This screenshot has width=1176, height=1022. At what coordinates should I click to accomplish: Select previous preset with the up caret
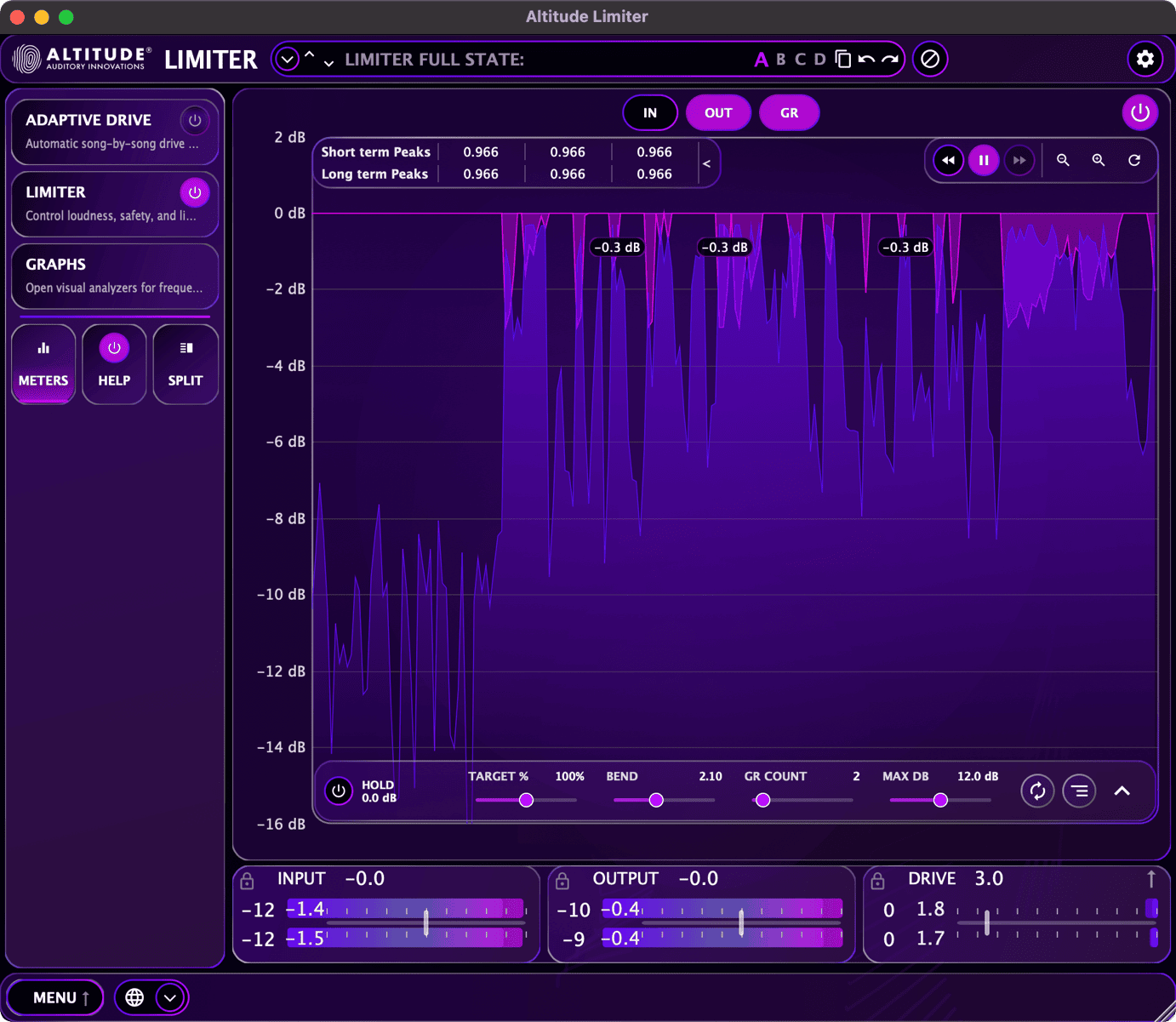coord(310,55)
